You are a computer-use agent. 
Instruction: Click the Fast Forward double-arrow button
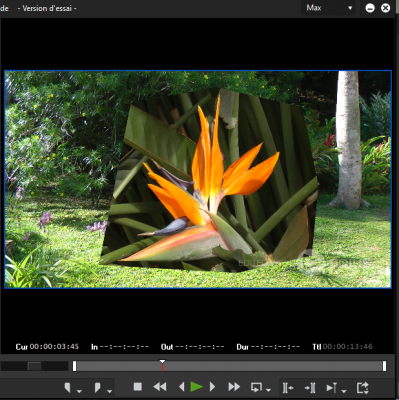(234, 387)
